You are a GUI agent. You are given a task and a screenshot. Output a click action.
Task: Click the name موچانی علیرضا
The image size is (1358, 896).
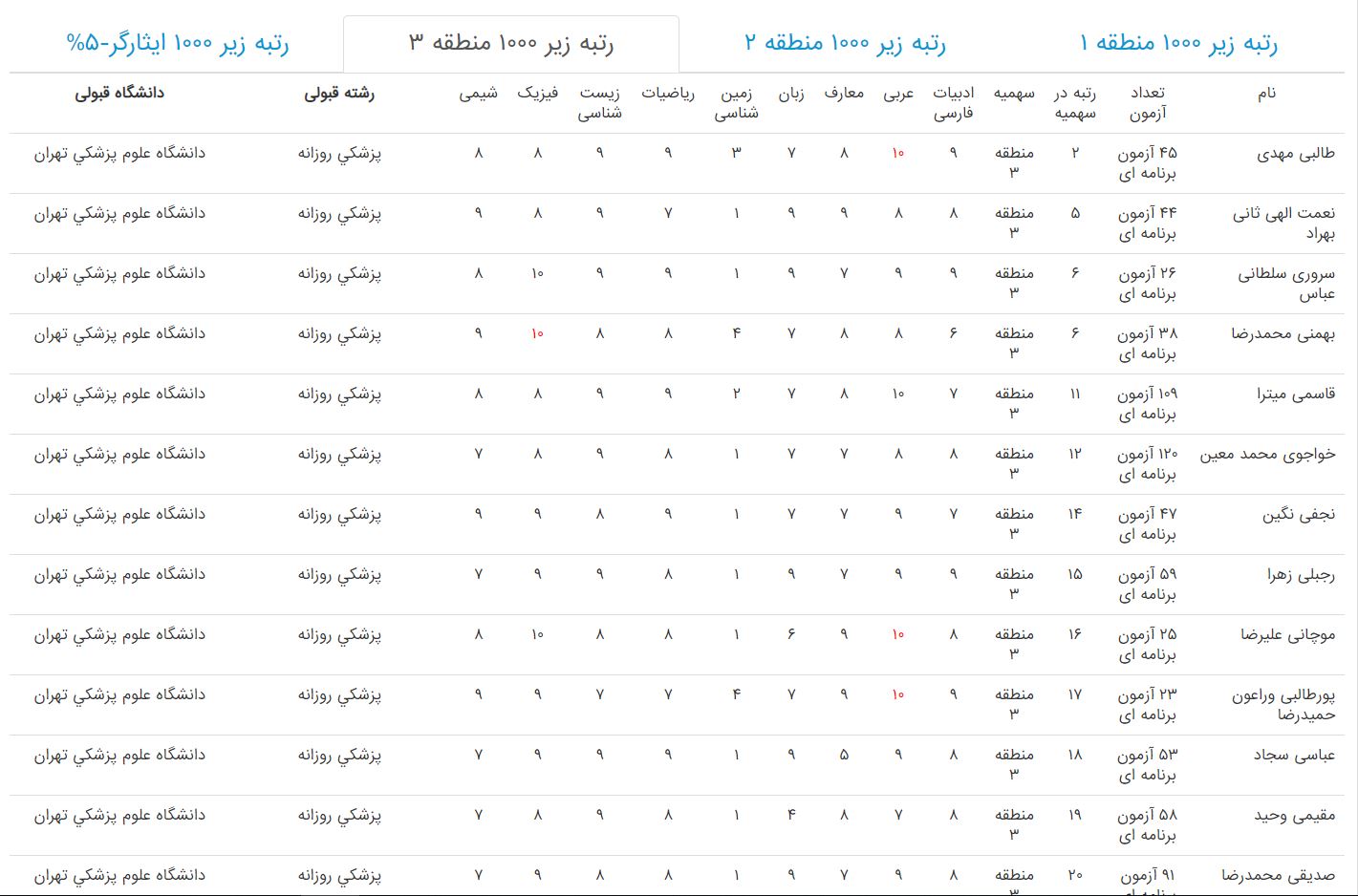(x=1287, y=635)
